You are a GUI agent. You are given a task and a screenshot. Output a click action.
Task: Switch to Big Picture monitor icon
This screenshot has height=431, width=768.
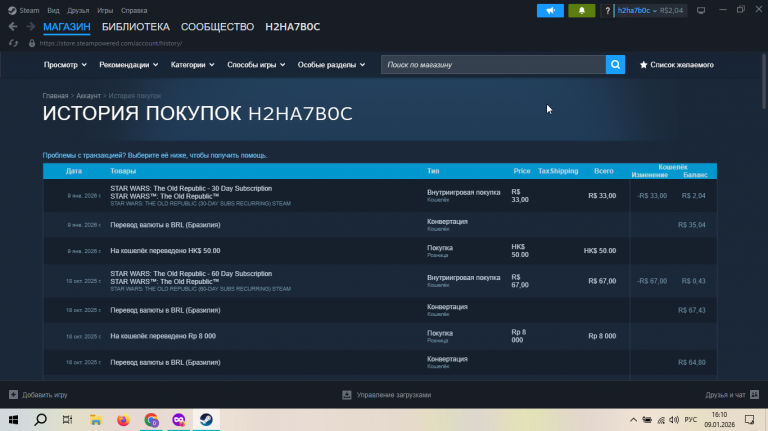coord(701,10)
